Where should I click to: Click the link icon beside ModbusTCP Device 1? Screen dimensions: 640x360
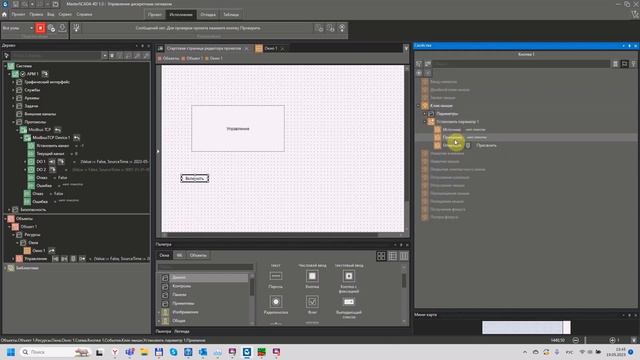click(x=76, y=138)
